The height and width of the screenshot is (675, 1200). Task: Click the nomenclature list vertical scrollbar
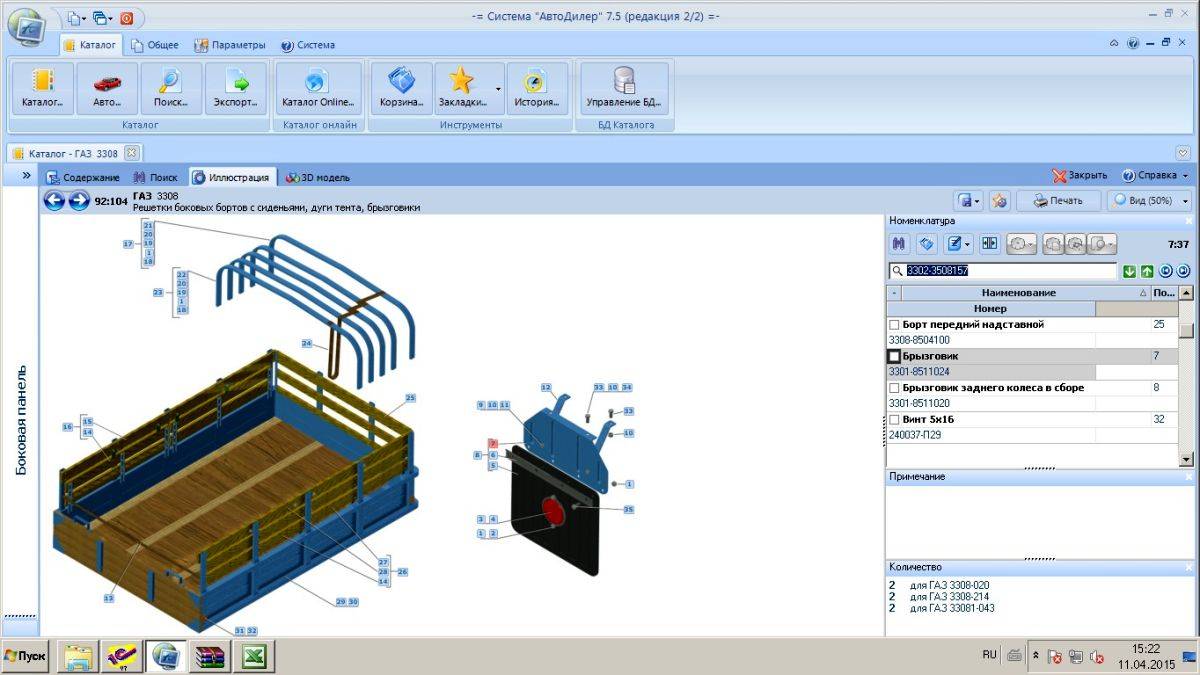1186,376
